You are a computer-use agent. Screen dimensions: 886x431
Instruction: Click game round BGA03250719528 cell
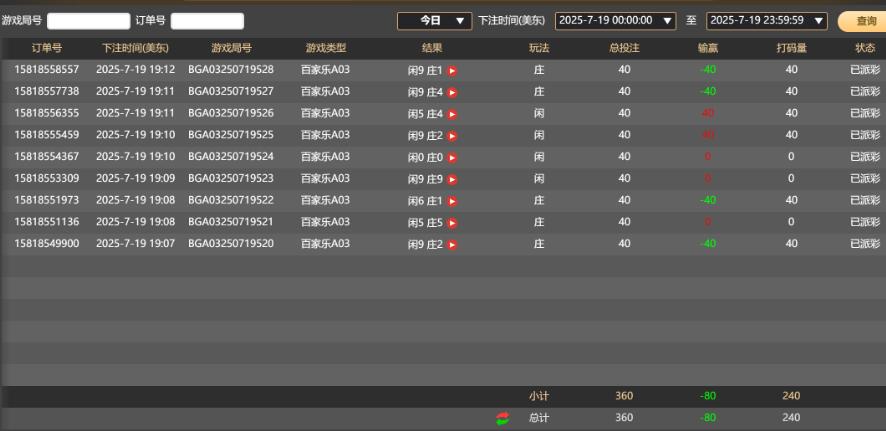pos(231,69)
